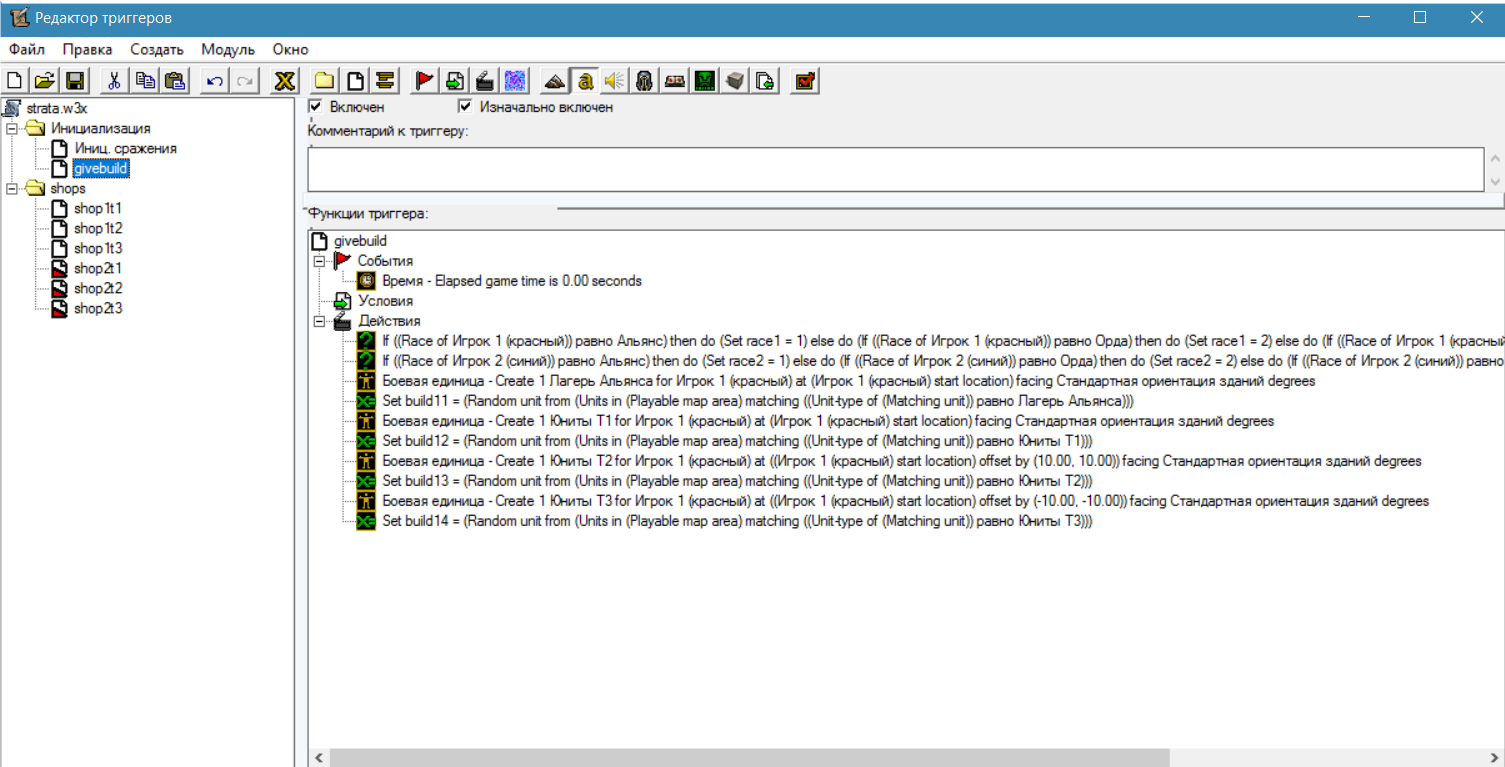The image size is (1505, 767).
Task: Open the Sound Editor speaker icon
Action: (x=615, y=81)
